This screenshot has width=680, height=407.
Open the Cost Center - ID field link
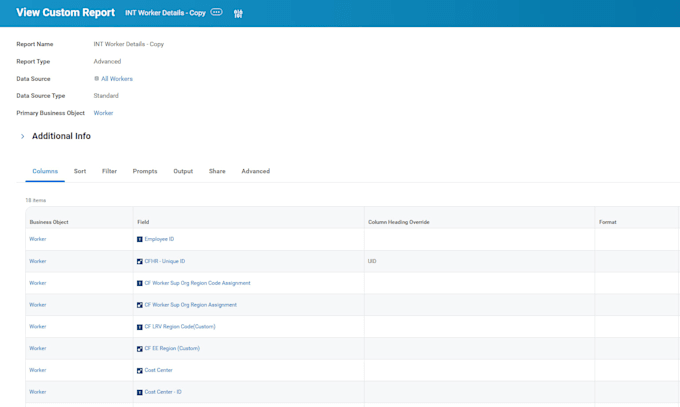coord(163,392)
